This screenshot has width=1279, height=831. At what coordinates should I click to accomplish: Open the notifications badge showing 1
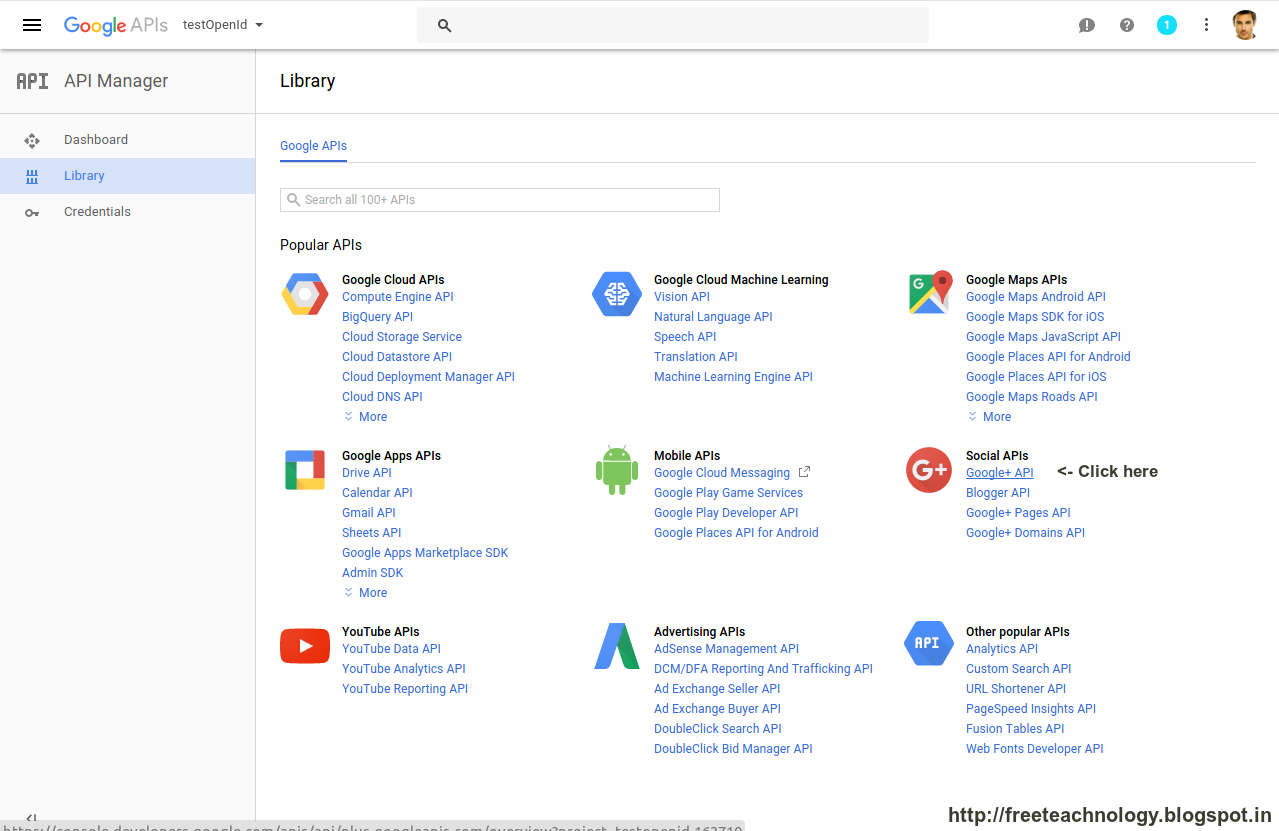[1167, 25]
